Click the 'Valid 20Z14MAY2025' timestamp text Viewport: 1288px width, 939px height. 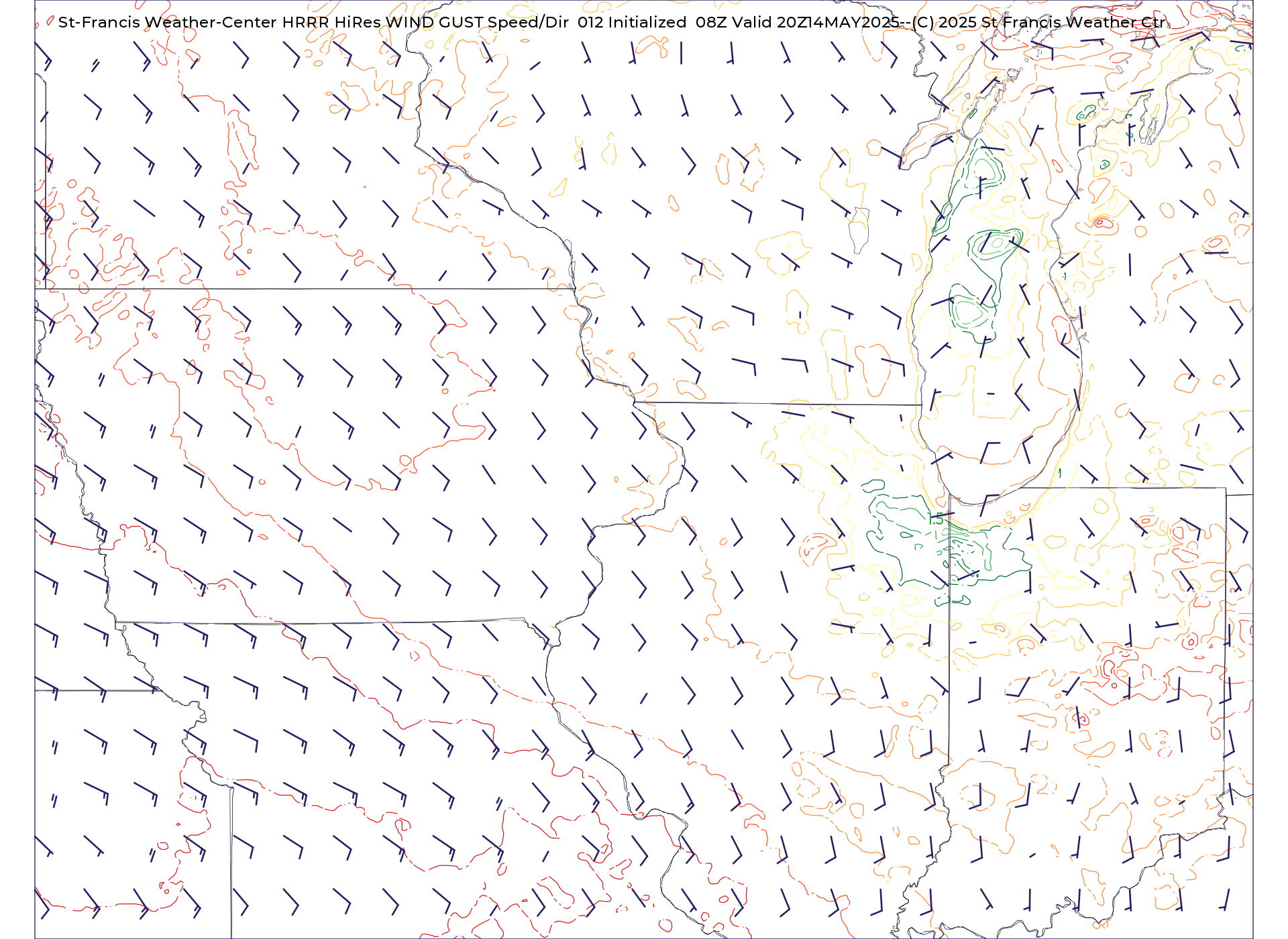815,22
